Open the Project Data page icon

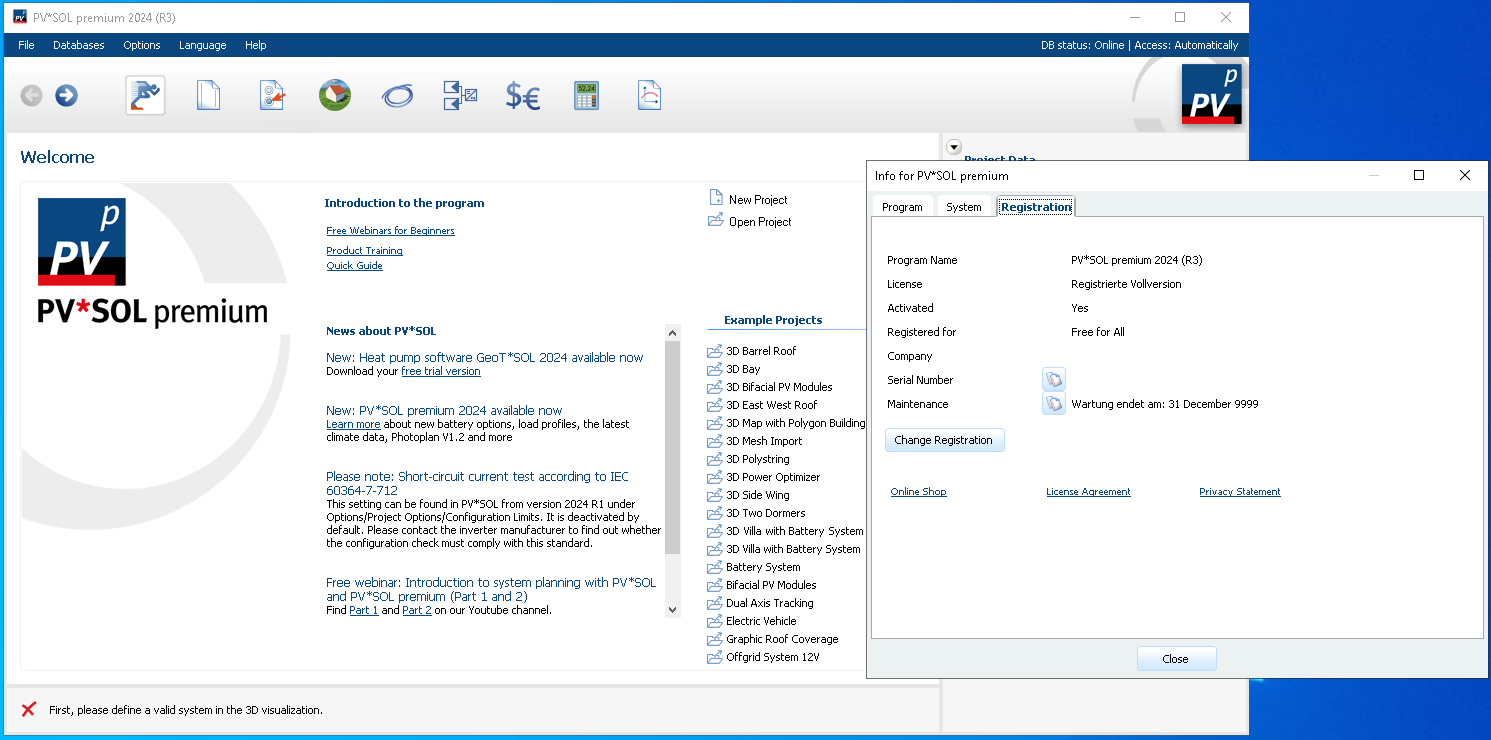coord(208,96)
